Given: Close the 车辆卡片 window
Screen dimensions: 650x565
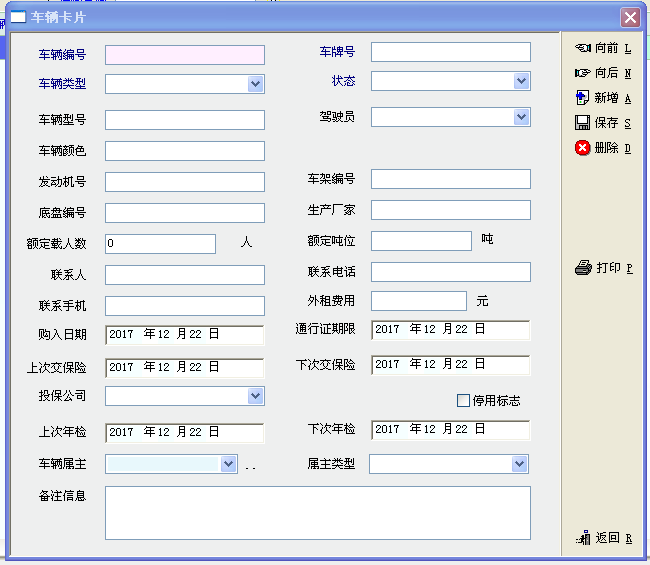Looking at the screenshot, I should (x=629, y=17).
